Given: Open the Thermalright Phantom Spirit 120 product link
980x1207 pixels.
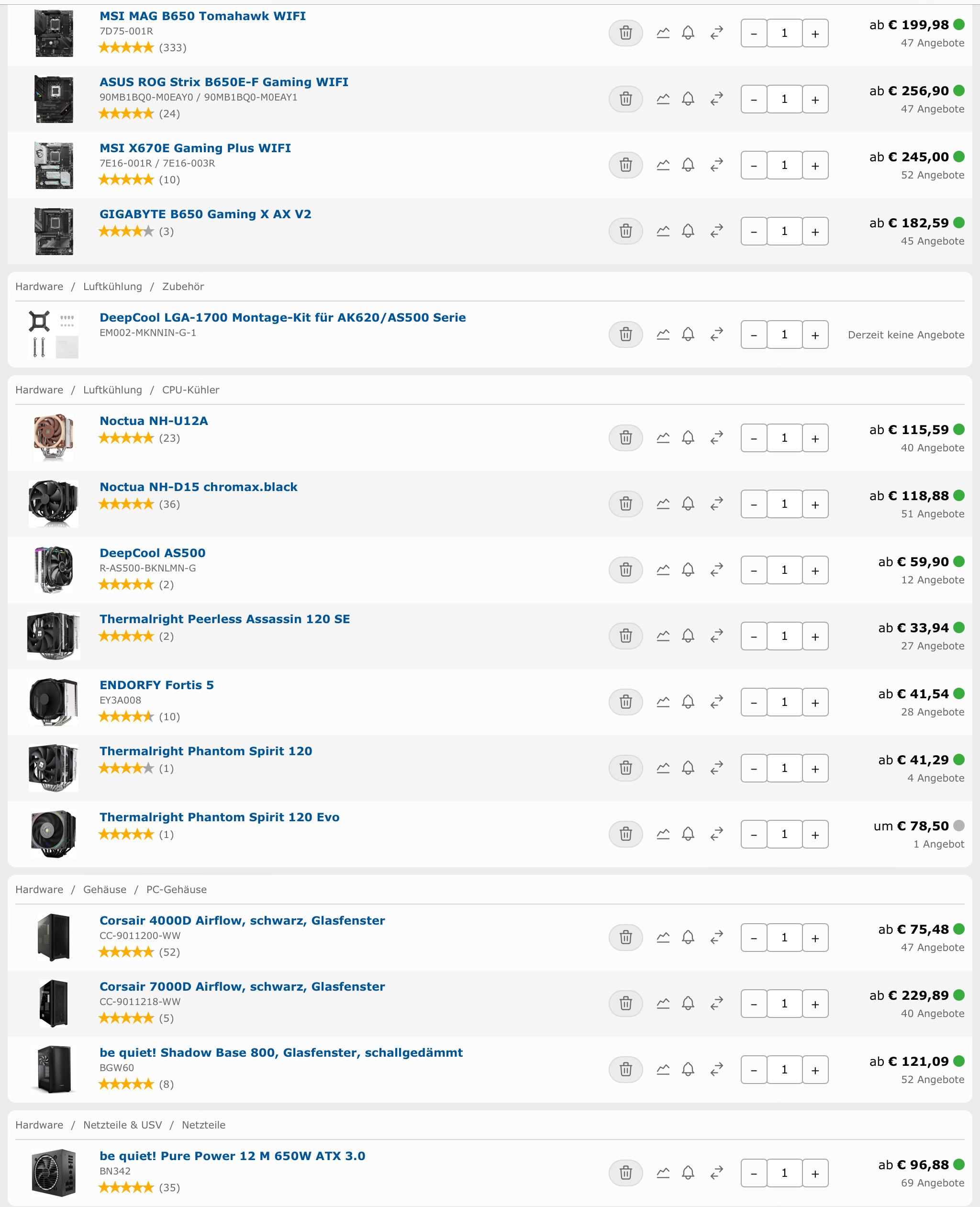Looking at the screenshot, I should 205,751.
